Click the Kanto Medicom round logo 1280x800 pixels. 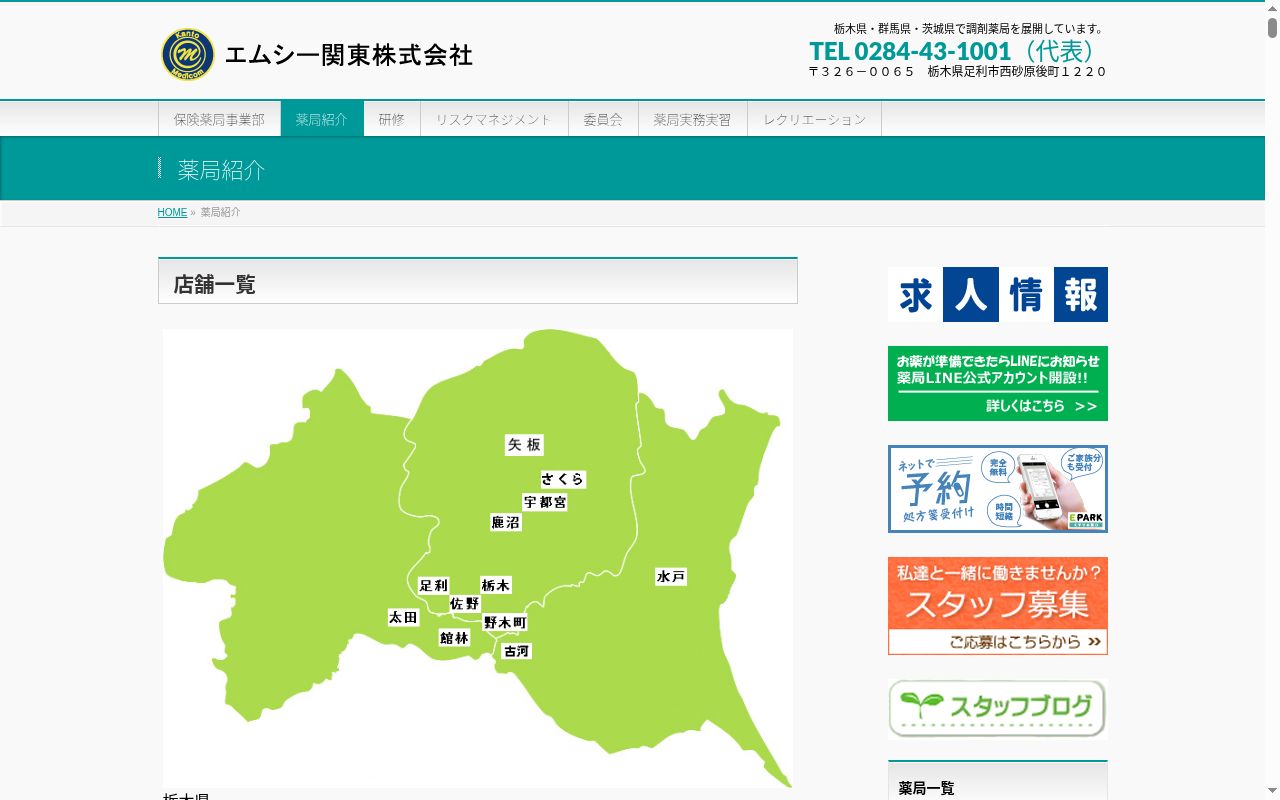(x=188, y=54)
